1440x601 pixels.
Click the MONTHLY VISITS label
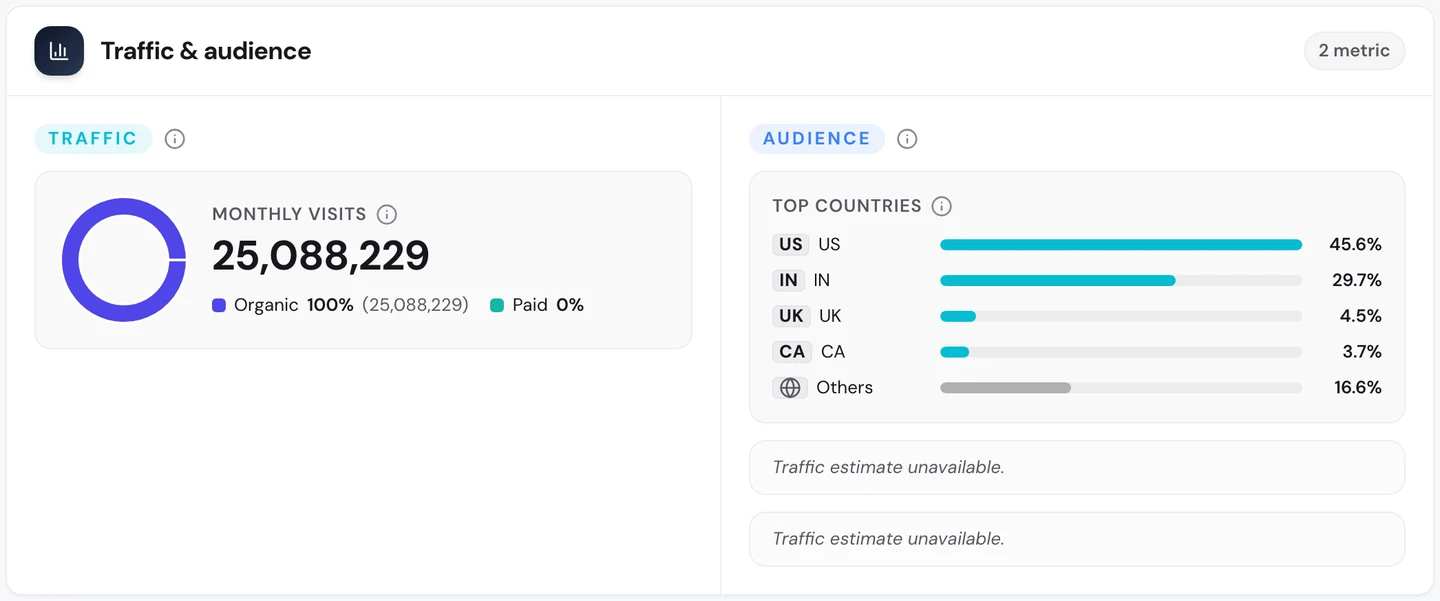289,214
